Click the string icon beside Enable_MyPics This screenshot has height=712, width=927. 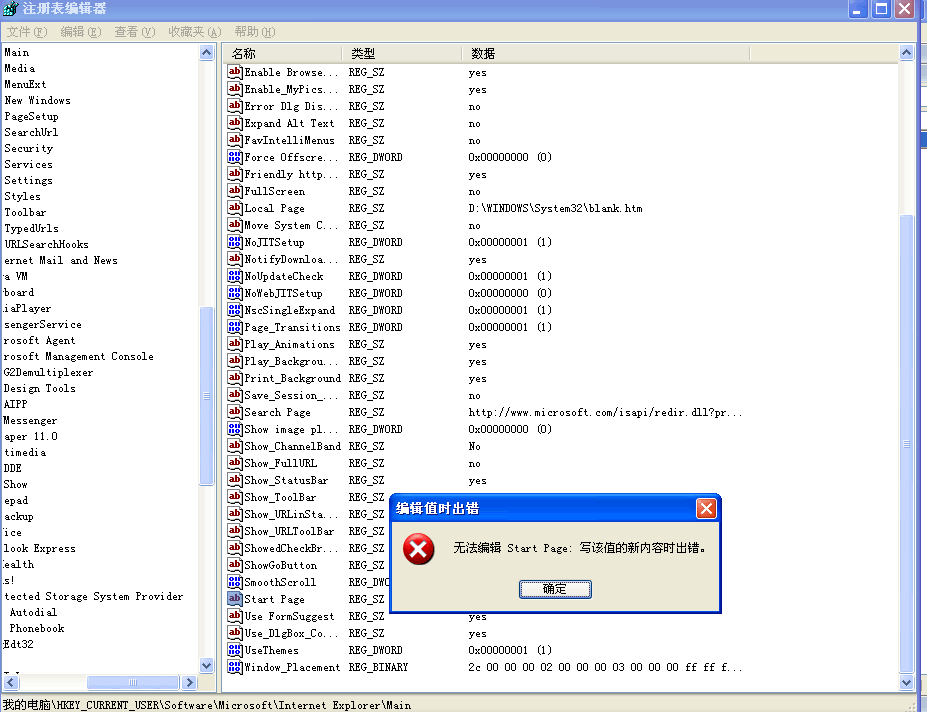235,89
